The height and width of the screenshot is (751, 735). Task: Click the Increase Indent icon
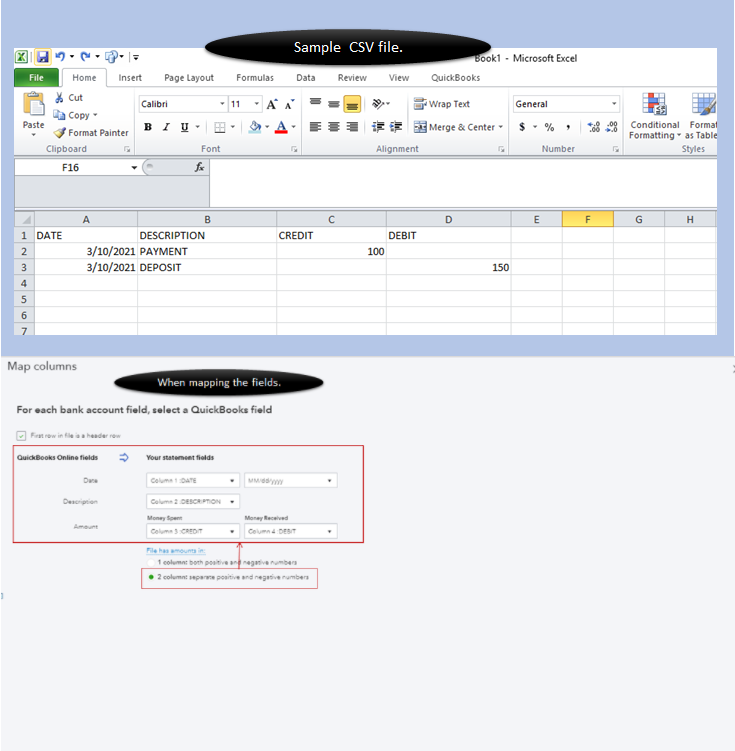396,126
